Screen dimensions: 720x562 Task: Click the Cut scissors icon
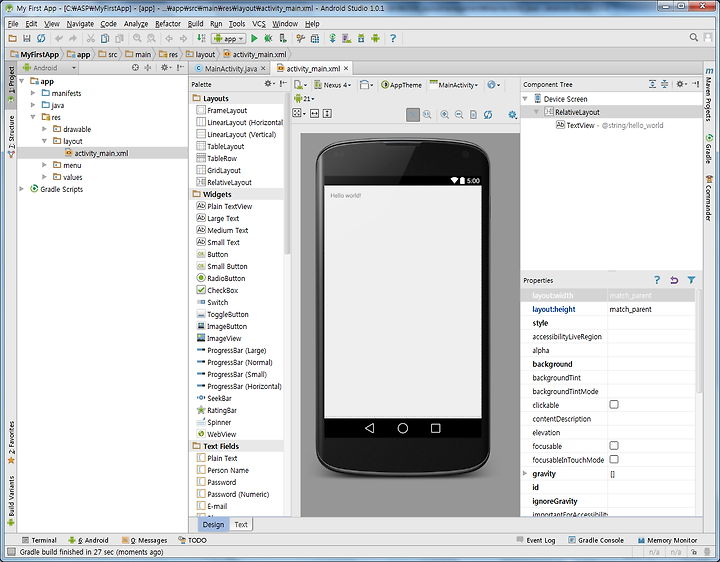91,39
